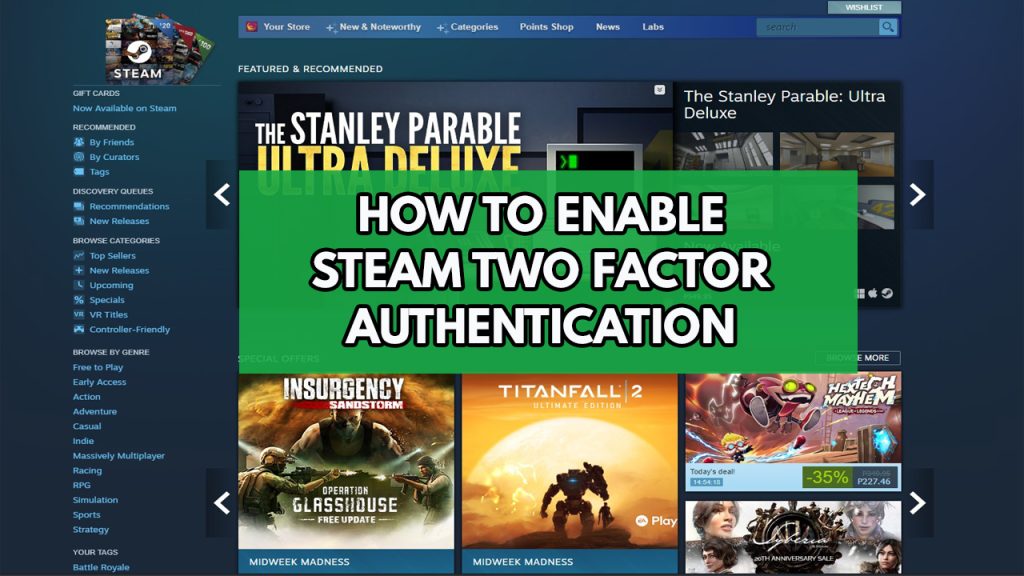Click the Apple platform icon on featured game
This screenshot has height=576, width=1024.
tap(872, 293)
